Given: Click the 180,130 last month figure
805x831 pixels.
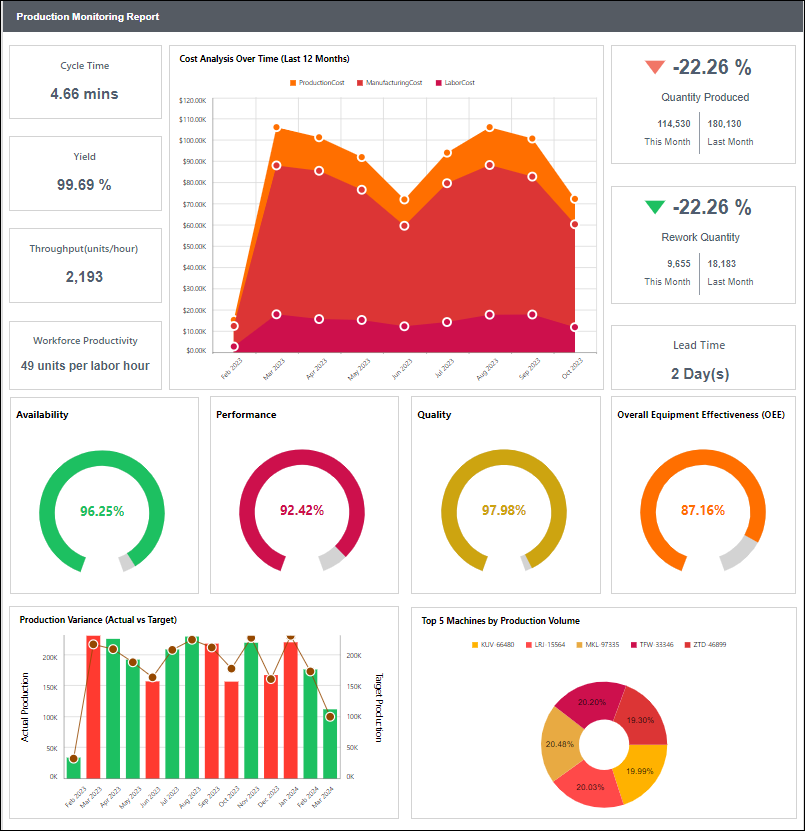Looking at the screenshot, I should coord(724,123).
